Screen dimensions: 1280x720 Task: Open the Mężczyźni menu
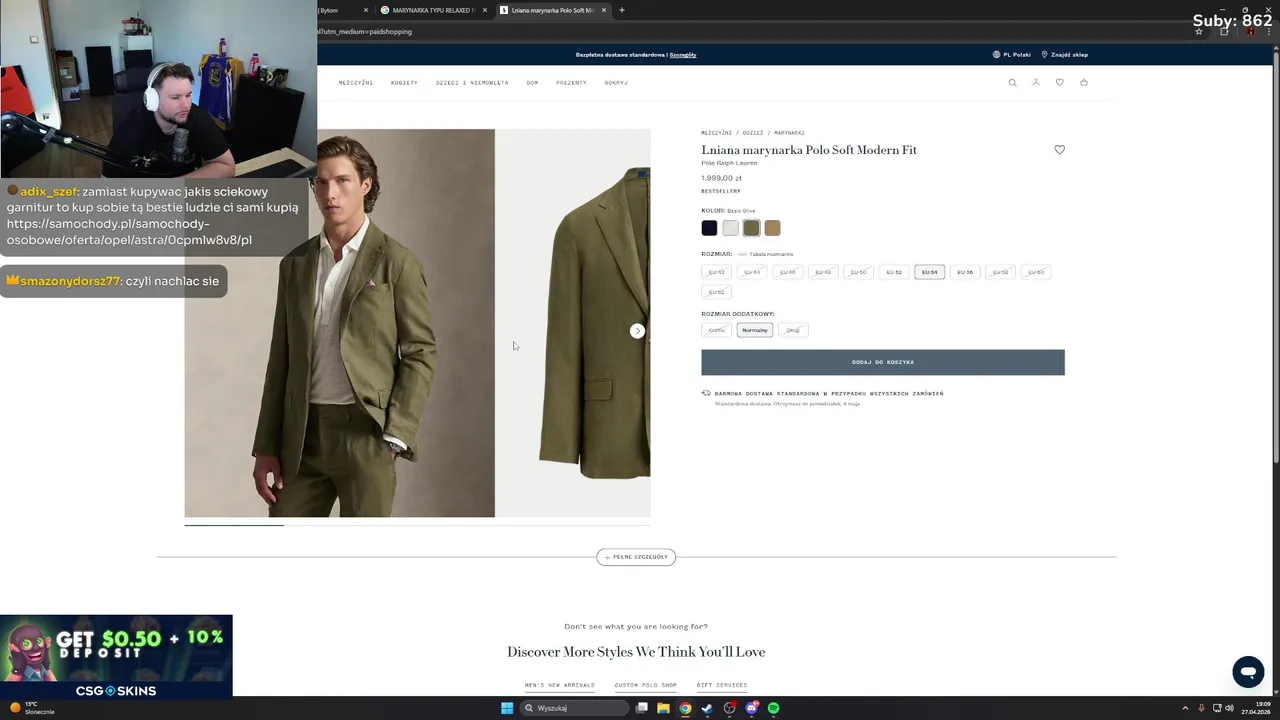(x=355, y=83)
